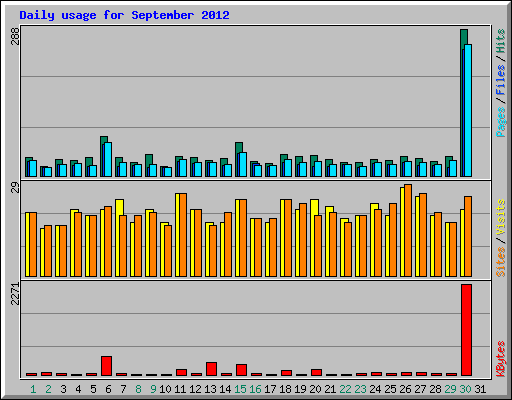Screen dimensions: 512x400
Task: Click the 'Visits' legend label
Action: pos(501,218)
